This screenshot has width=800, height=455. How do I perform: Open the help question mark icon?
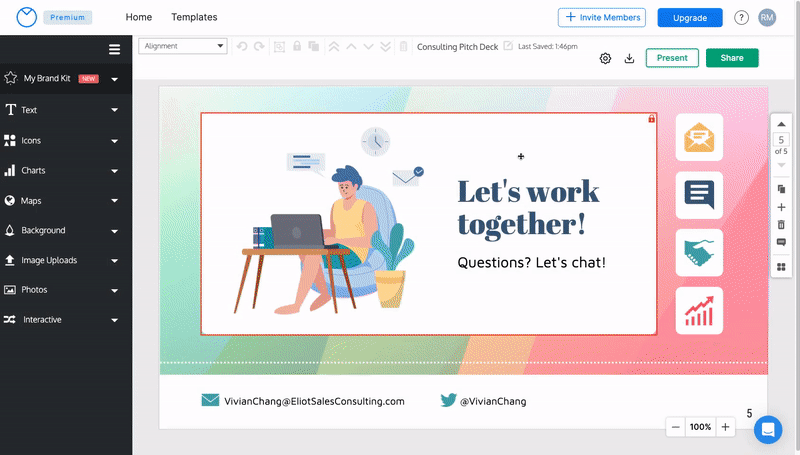coord(741,18)
